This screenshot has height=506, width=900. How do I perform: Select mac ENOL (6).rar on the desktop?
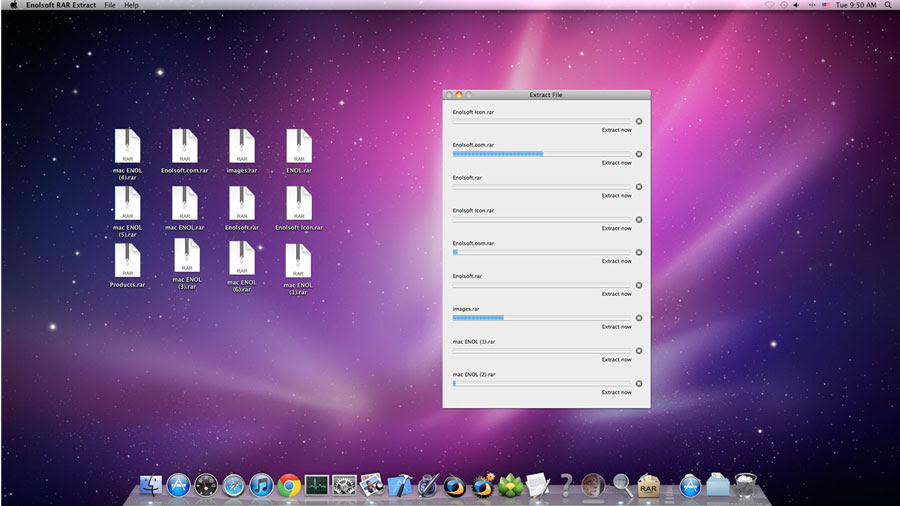click(242, 259)
